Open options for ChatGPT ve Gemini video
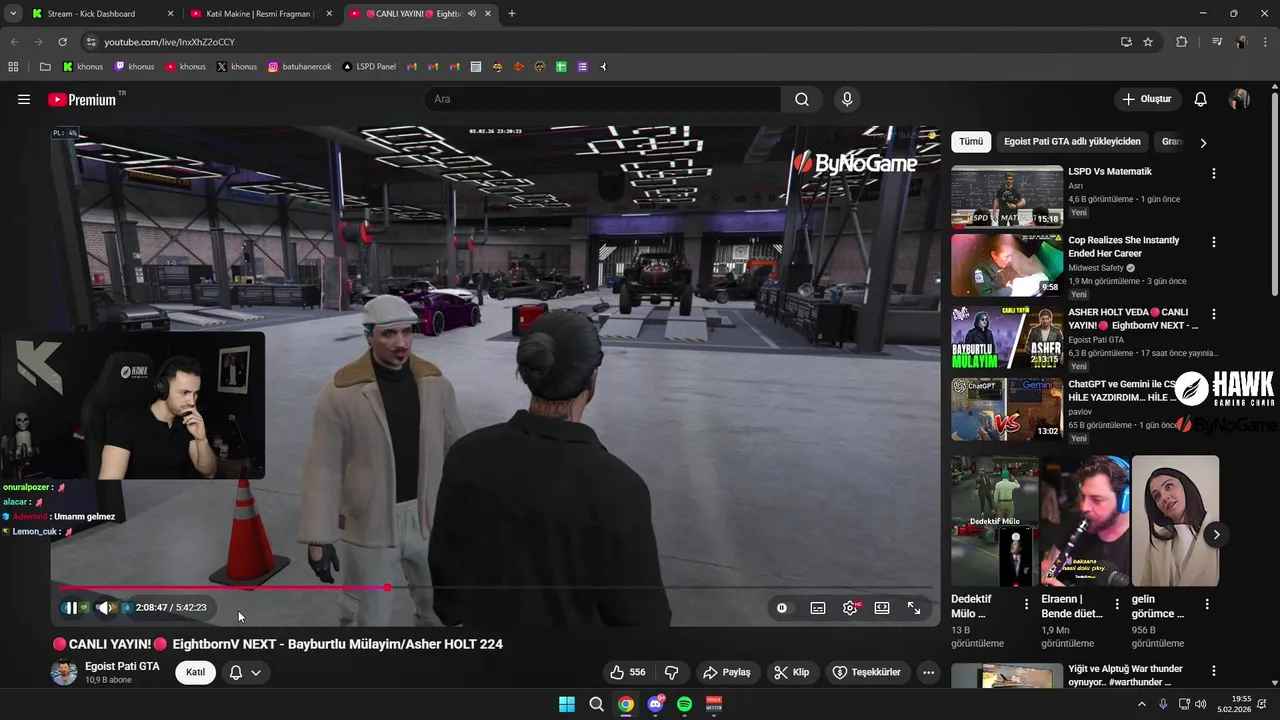The image size is (1280, 720). [1214, 386]
